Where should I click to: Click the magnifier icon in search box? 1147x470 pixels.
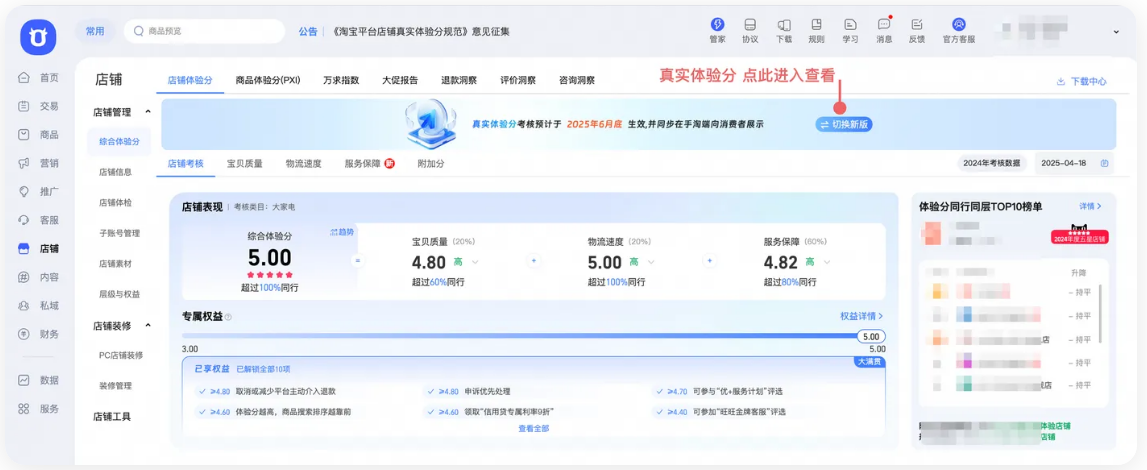(x=138, y=31)
